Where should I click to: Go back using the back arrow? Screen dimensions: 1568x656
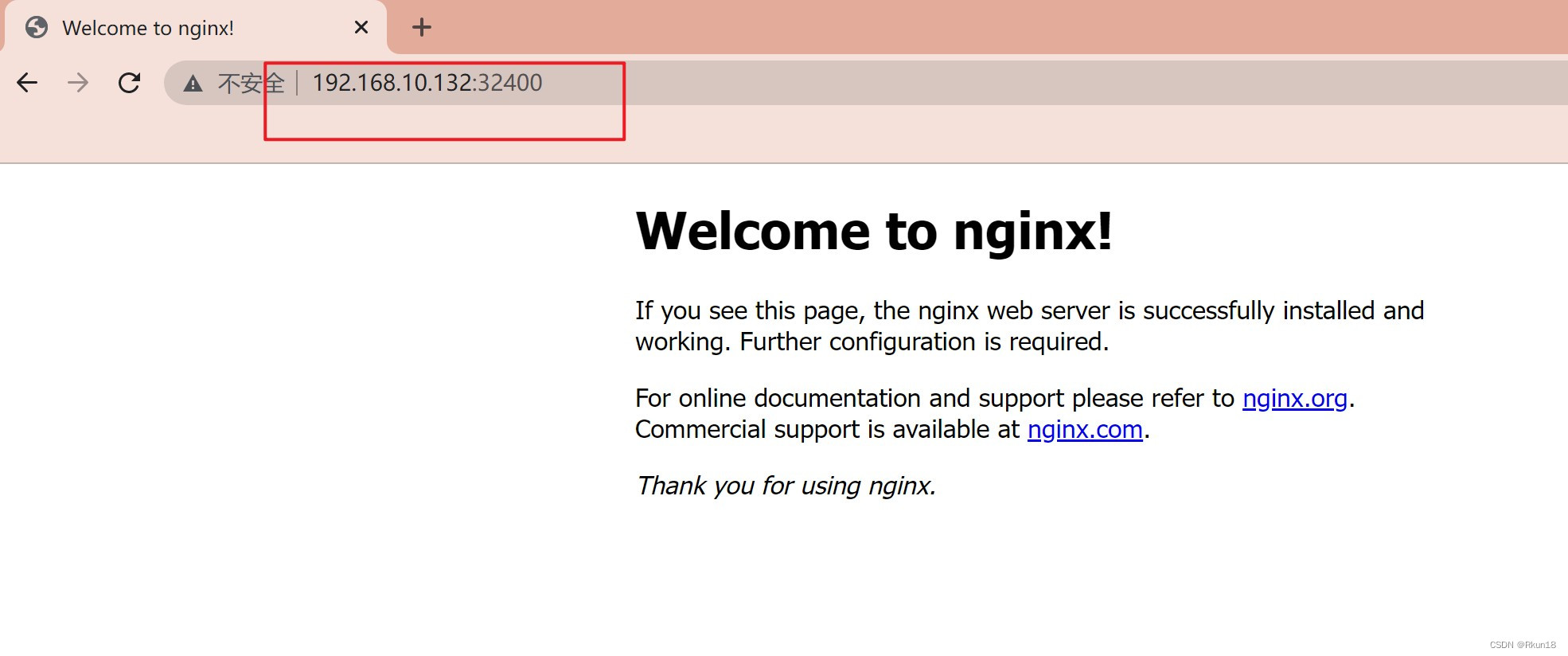[x=27, y=83]
